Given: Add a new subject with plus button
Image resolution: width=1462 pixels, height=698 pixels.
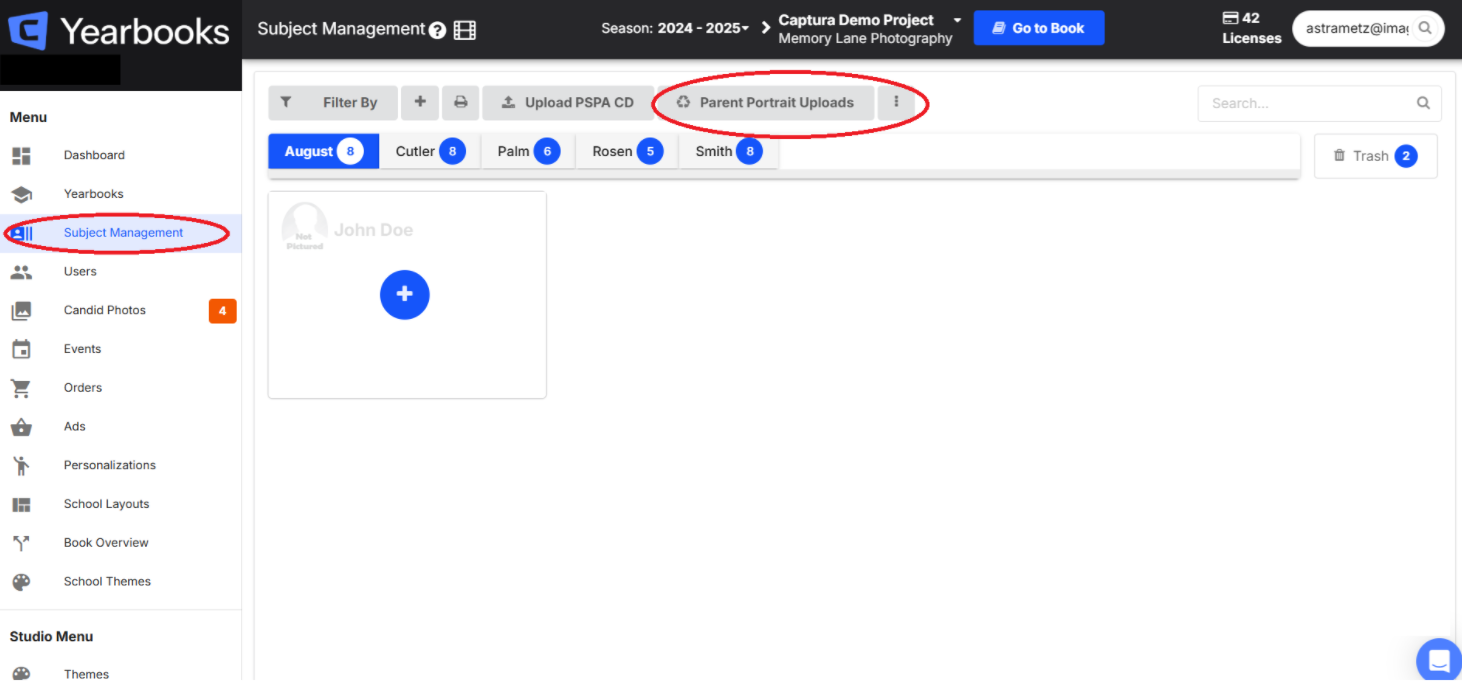Looking at the screenshot, I should coord(420,102).
